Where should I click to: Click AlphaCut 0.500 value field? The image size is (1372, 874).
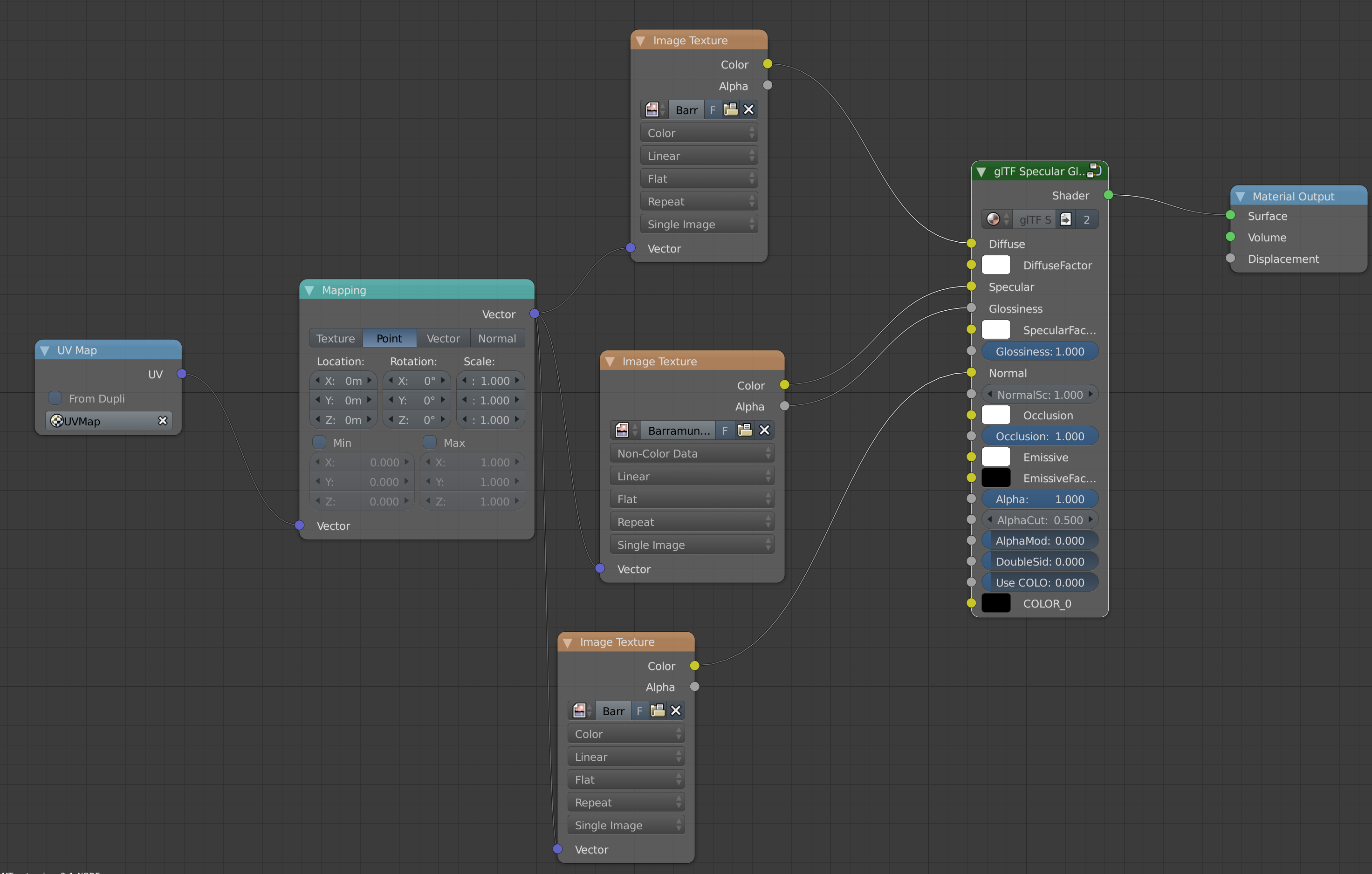(x=1040, y=519)
